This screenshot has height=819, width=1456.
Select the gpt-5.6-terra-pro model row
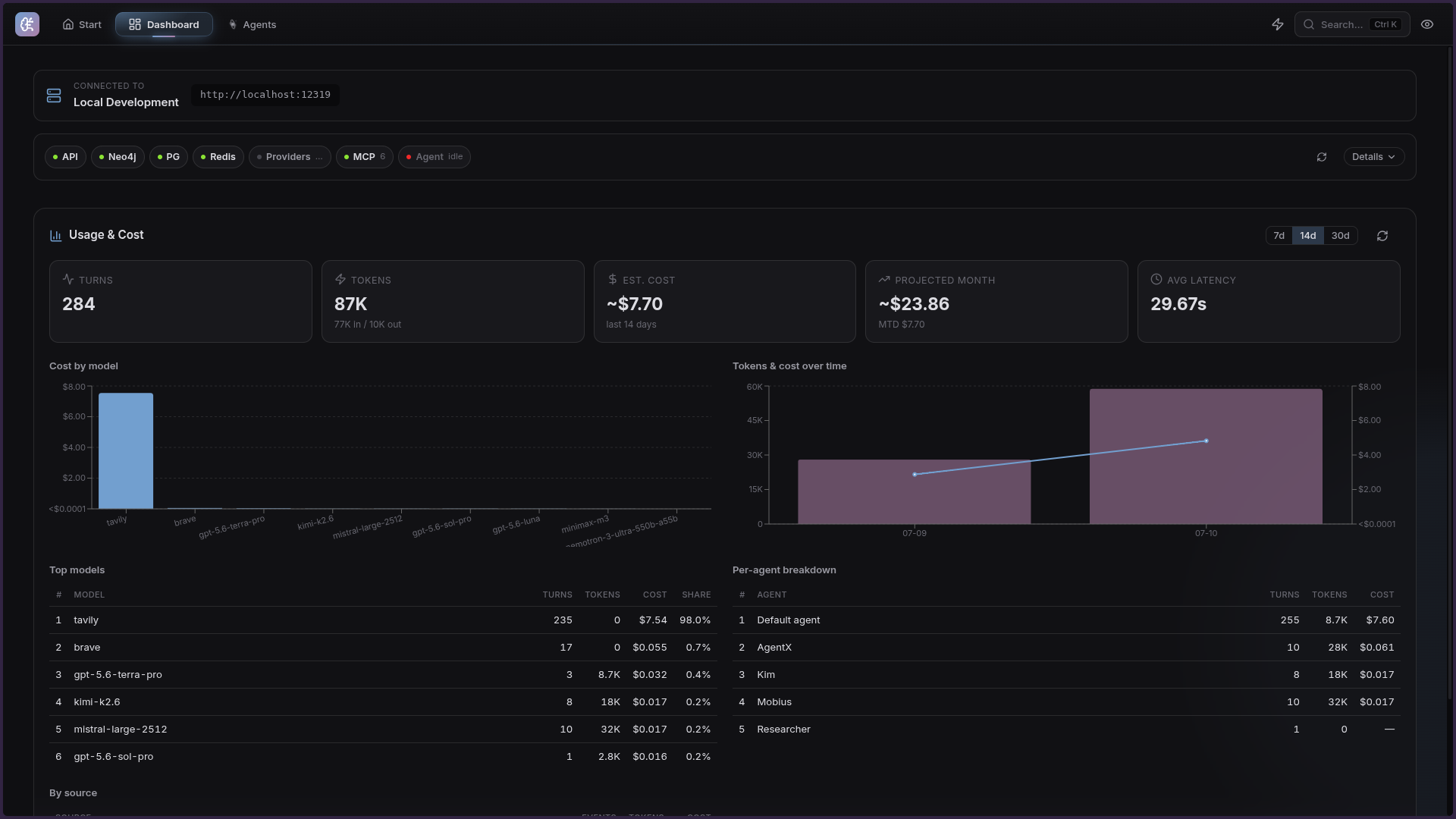(383, 675)
